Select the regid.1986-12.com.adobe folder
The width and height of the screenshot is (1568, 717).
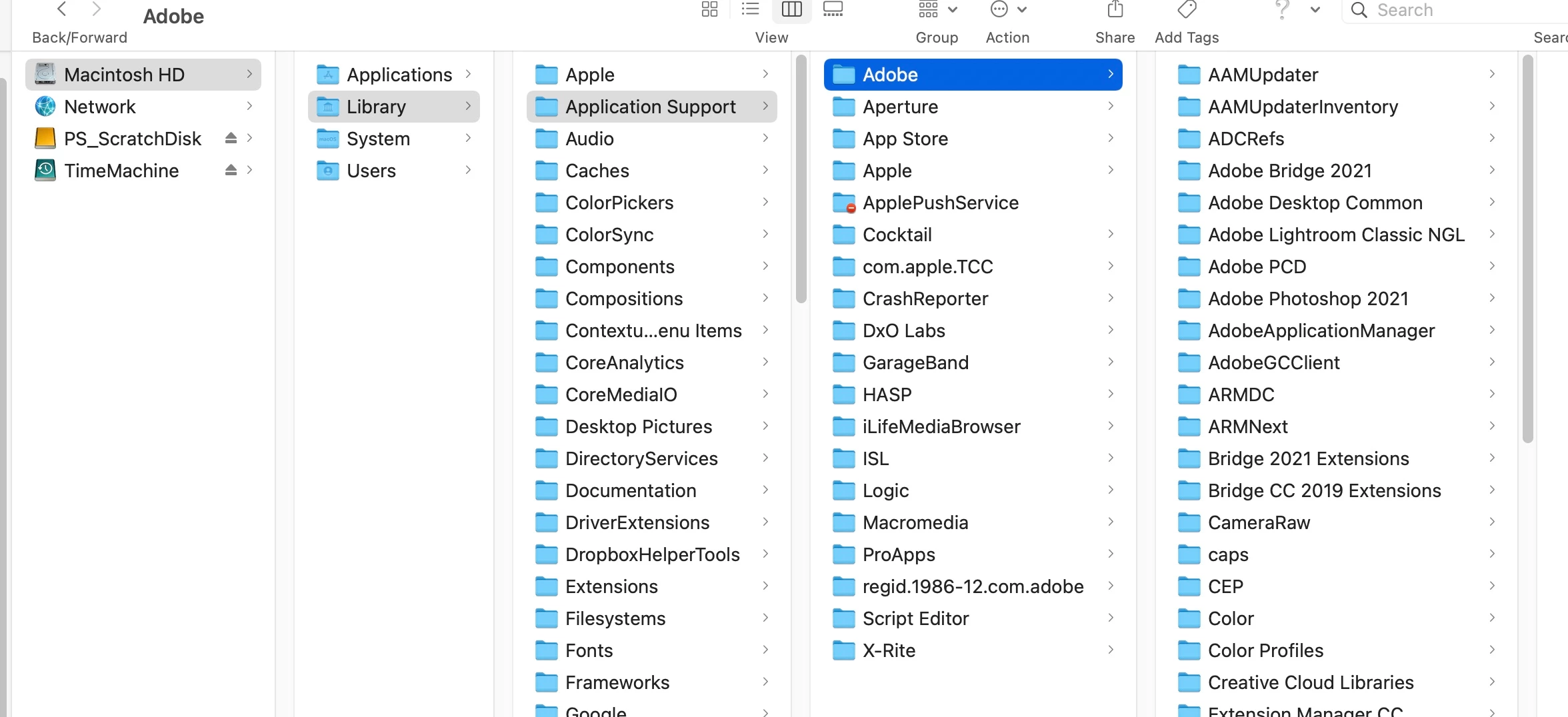click(x=973, y=586)
